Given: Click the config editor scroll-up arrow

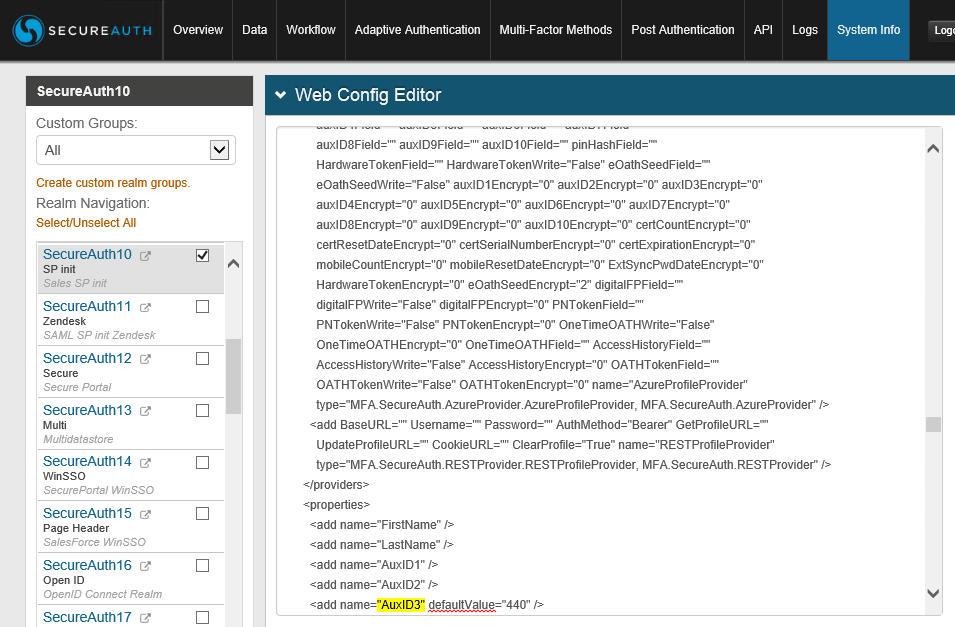Looking at the screenshot, I should 933,149.
